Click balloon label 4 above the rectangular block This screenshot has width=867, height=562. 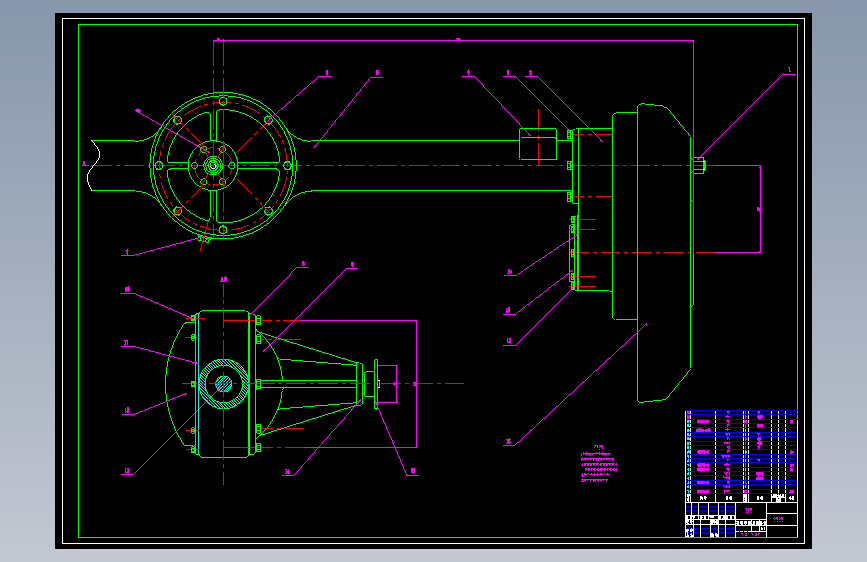click(x=468, y=72)
